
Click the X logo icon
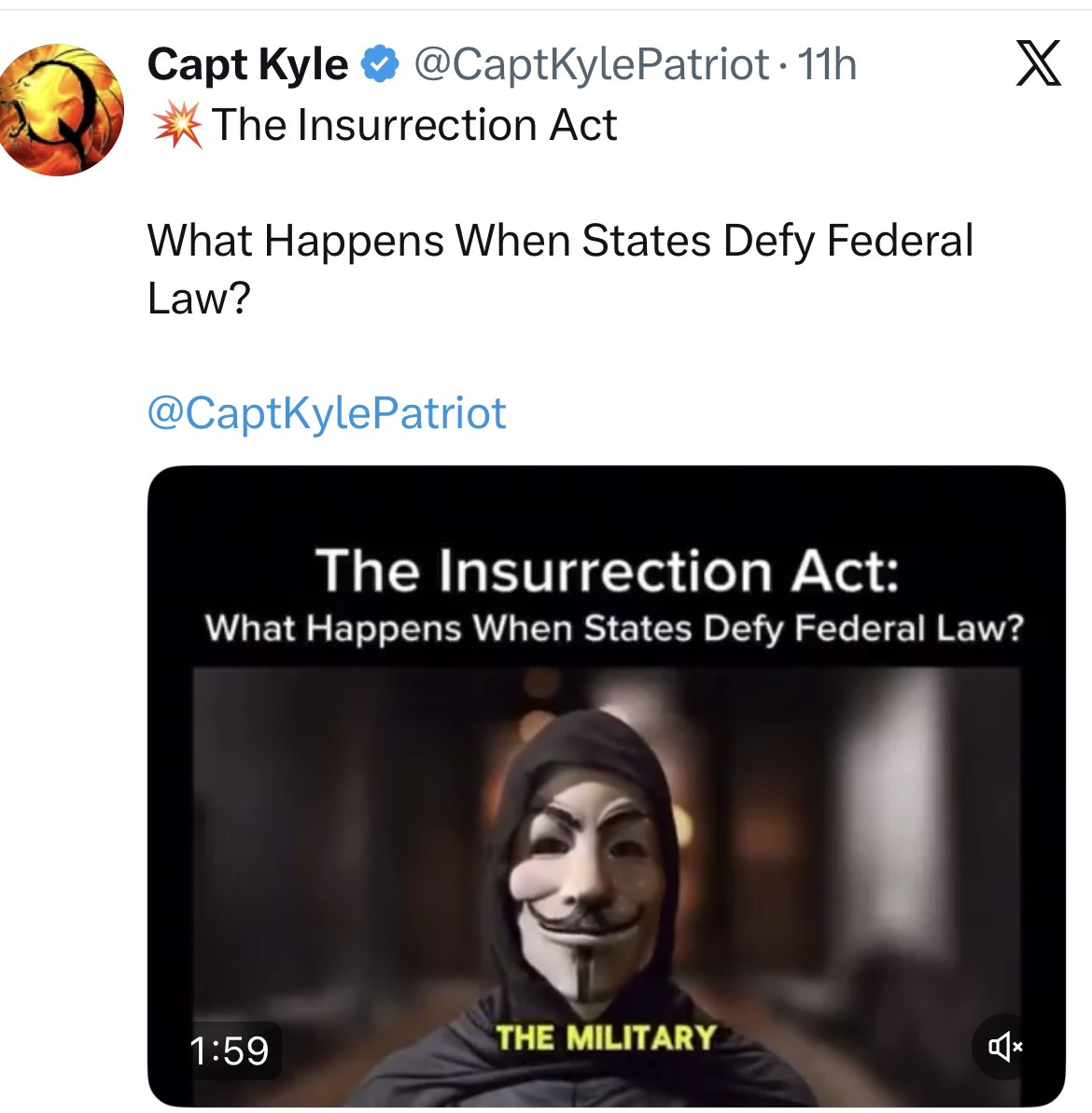click(1038, 64)
